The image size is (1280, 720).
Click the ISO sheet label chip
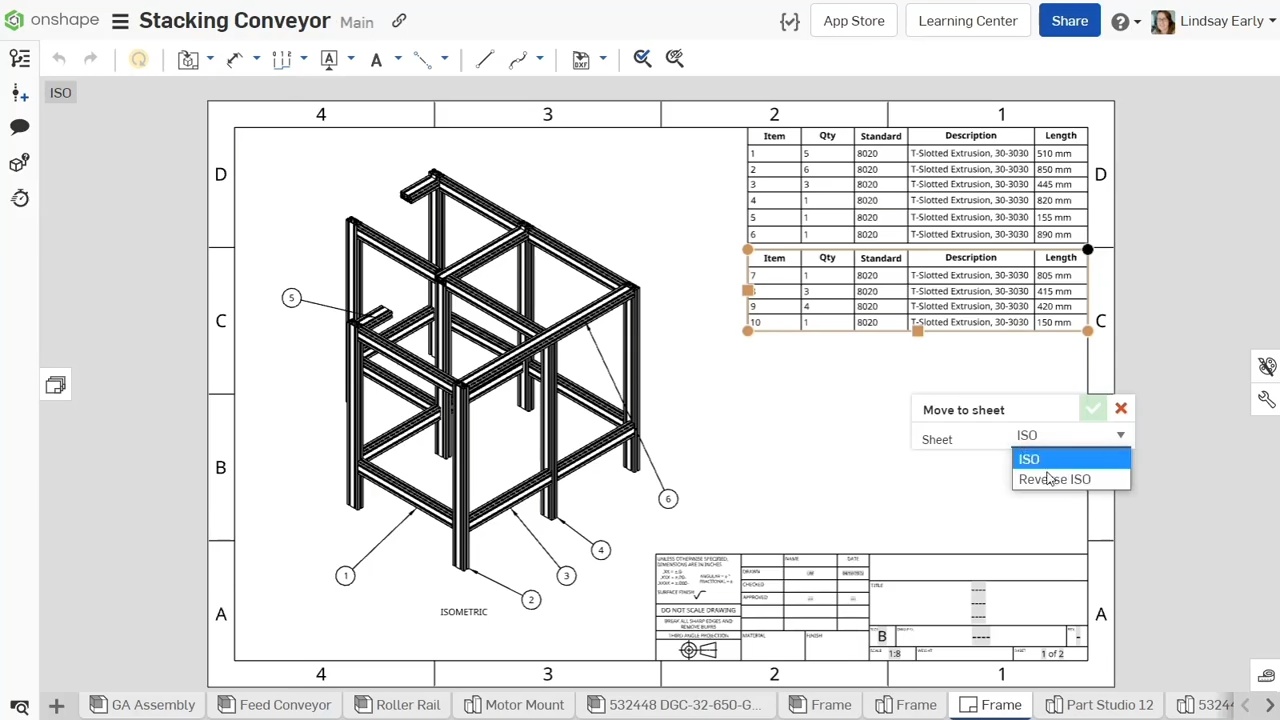point(61,93)
